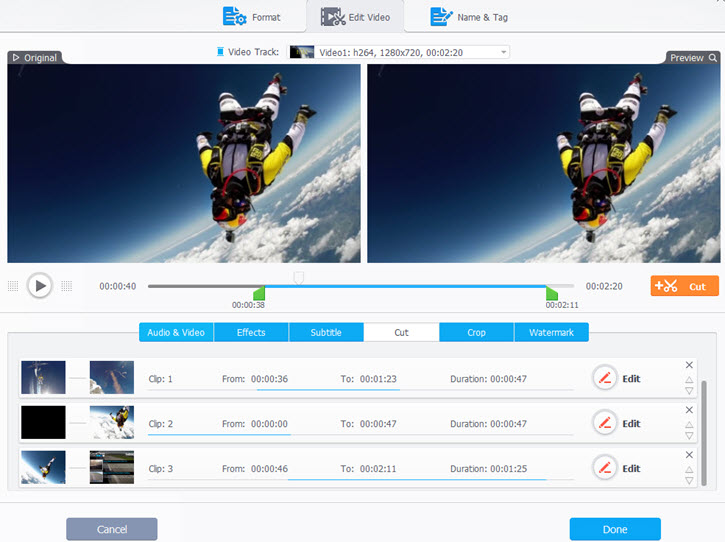725x542 pixels.
Task: Move Clip 3 down with arrow
Action: [x=689, y=480]
